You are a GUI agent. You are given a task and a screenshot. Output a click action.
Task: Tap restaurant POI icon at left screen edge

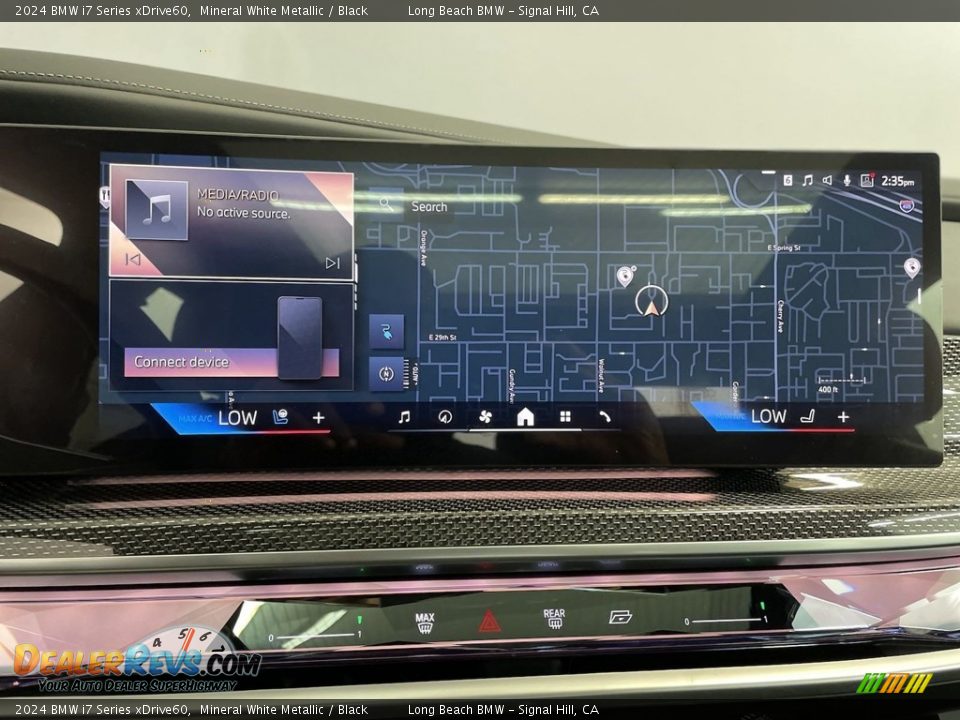104,195
